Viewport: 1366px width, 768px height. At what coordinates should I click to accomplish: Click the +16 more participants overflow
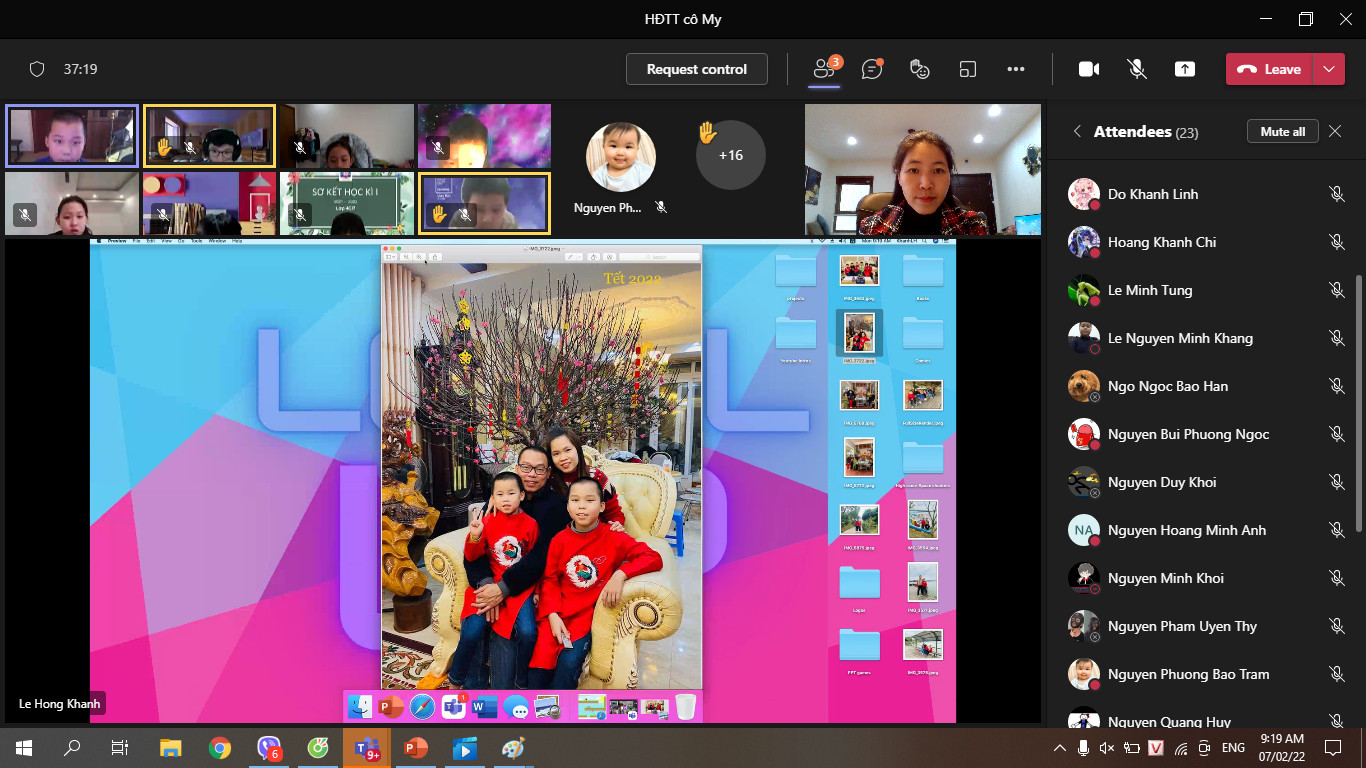pos(730,155)
